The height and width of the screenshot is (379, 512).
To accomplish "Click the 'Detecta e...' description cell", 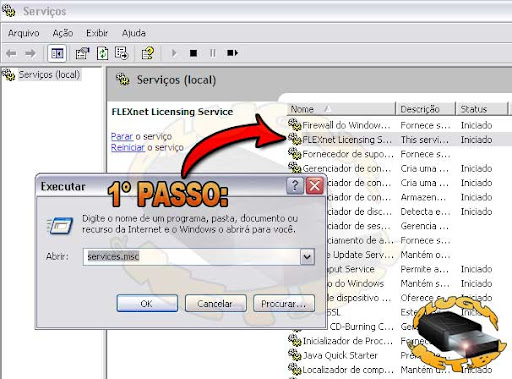I will coord(425,212).
